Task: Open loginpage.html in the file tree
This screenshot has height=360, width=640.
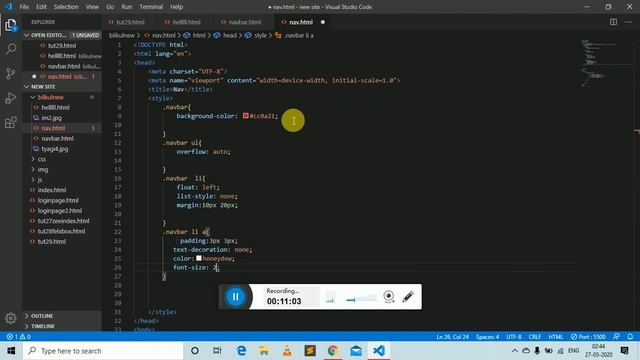Action: [58, 200]
